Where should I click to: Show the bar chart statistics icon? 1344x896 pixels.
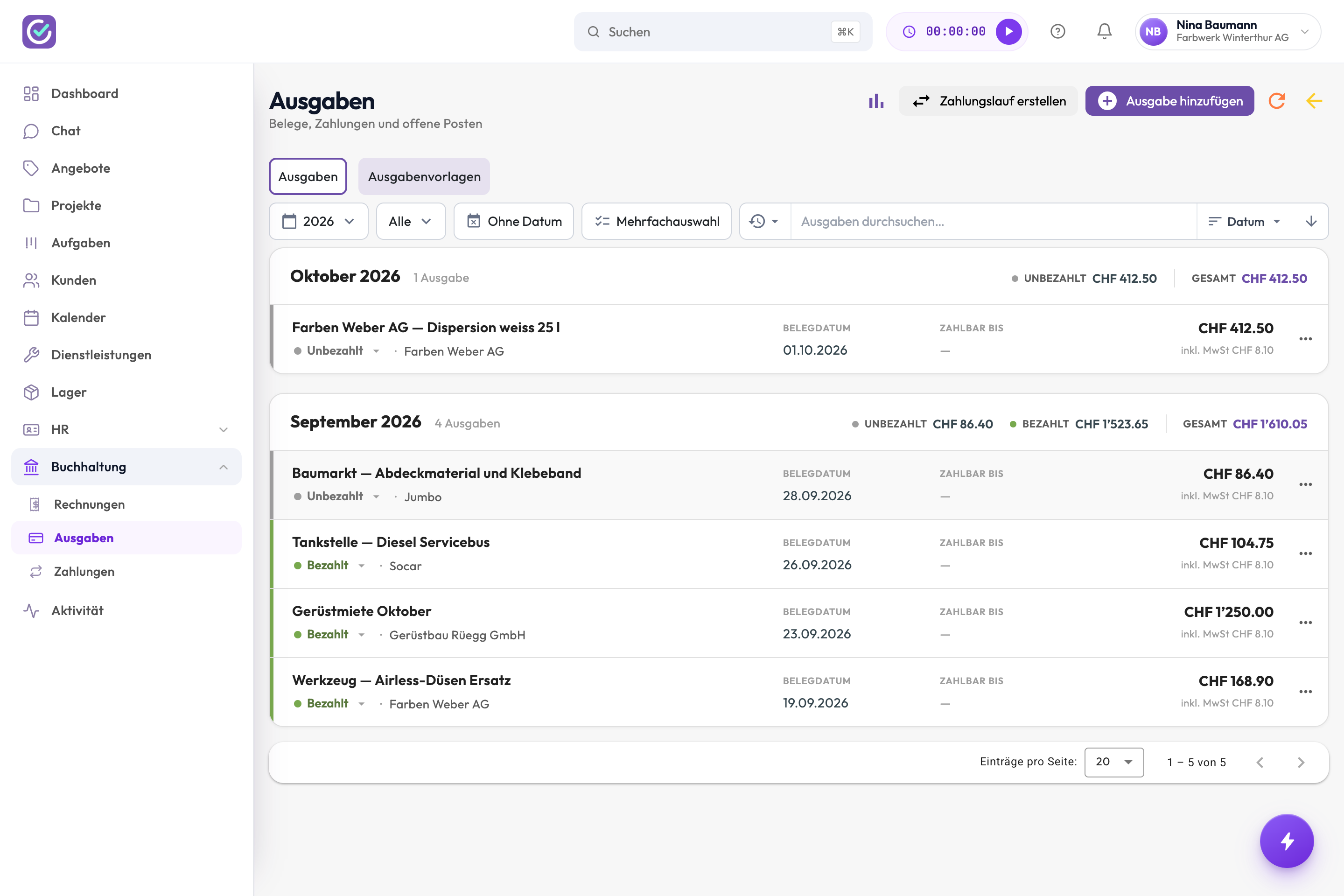click(876, 101)
